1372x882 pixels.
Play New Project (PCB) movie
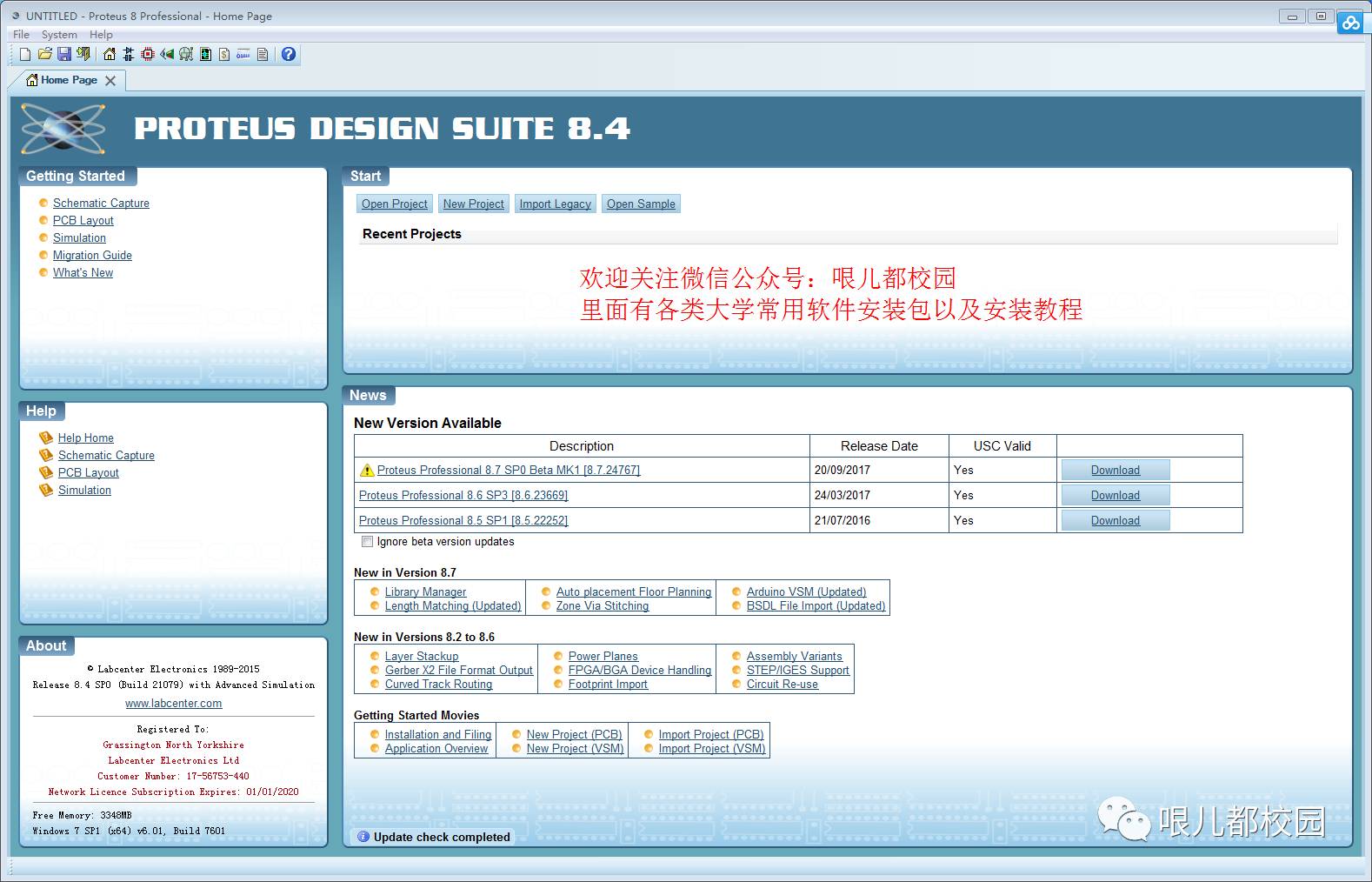point(574,734)
